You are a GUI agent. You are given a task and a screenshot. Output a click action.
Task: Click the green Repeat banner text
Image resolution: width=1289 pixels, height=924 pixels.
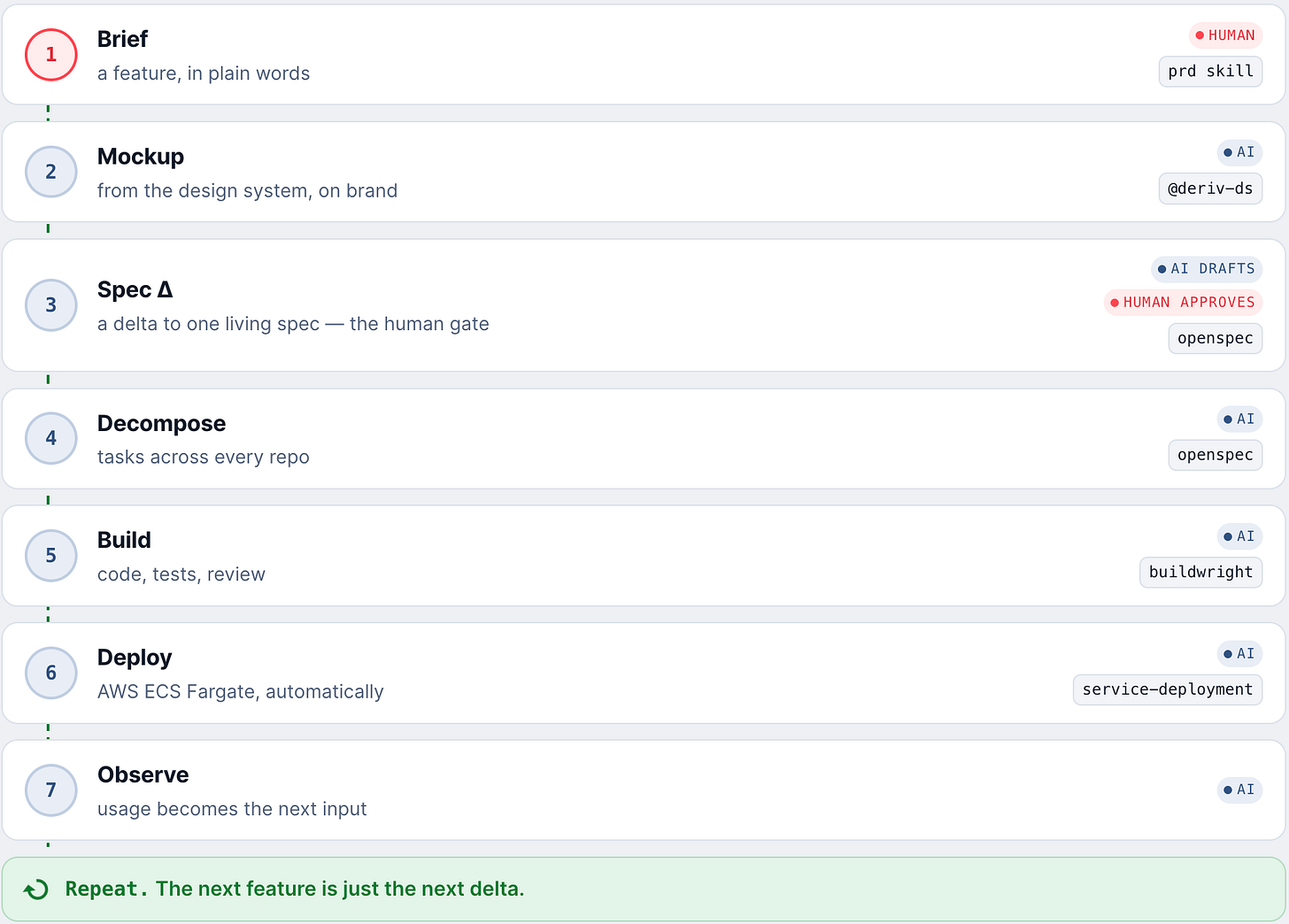point(295,889)
